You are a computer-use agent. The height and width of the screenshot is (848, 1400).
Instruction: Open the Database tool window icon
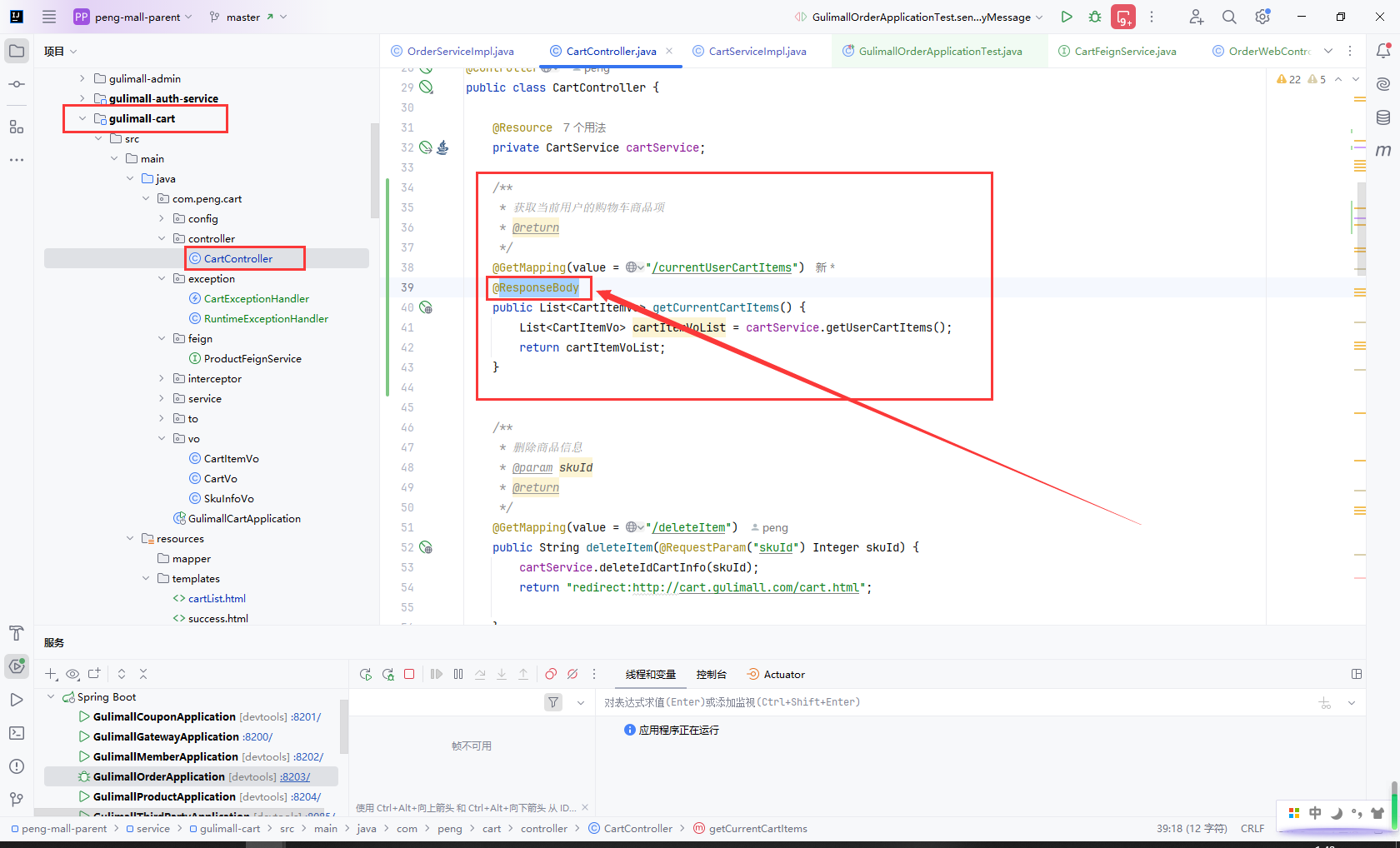pyautogui.click(x=1383, y=117)
